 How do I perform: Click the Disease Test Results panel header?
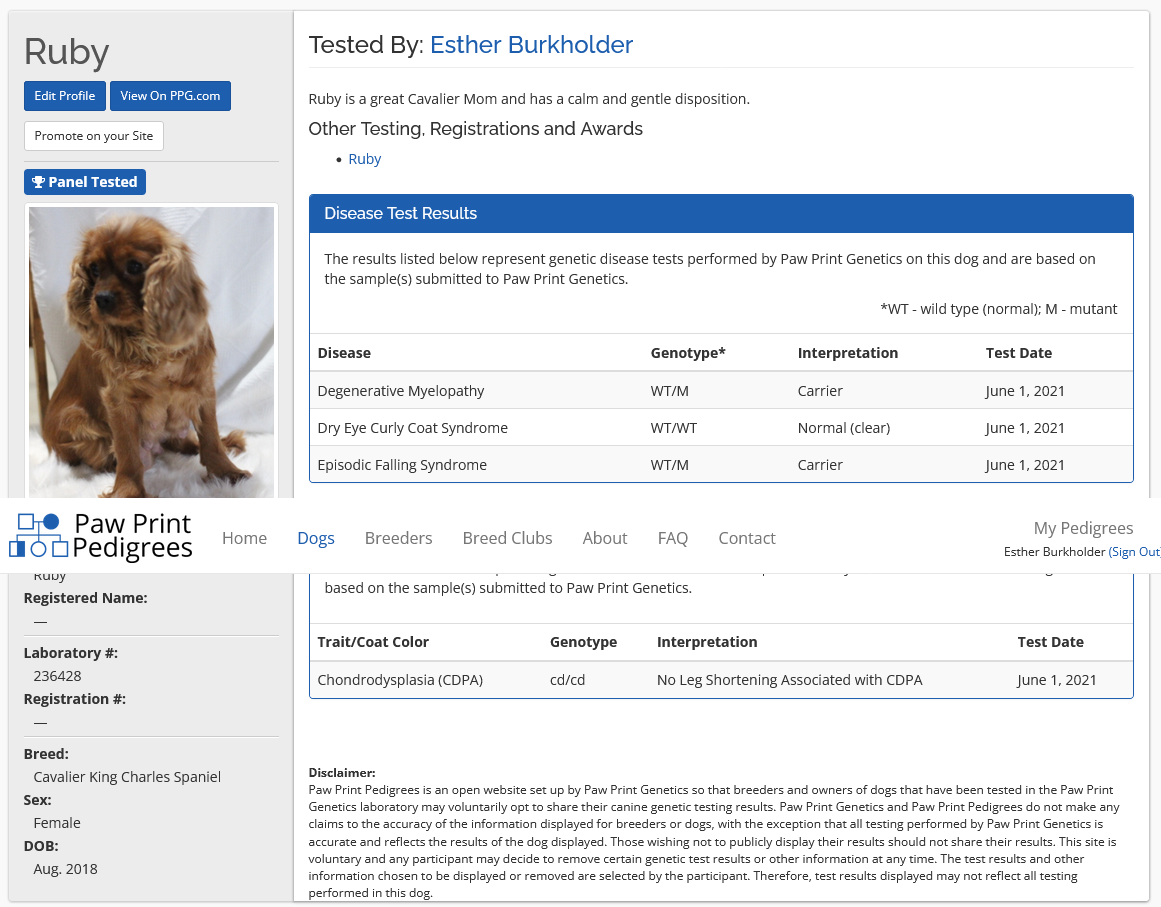coord(720,213)
